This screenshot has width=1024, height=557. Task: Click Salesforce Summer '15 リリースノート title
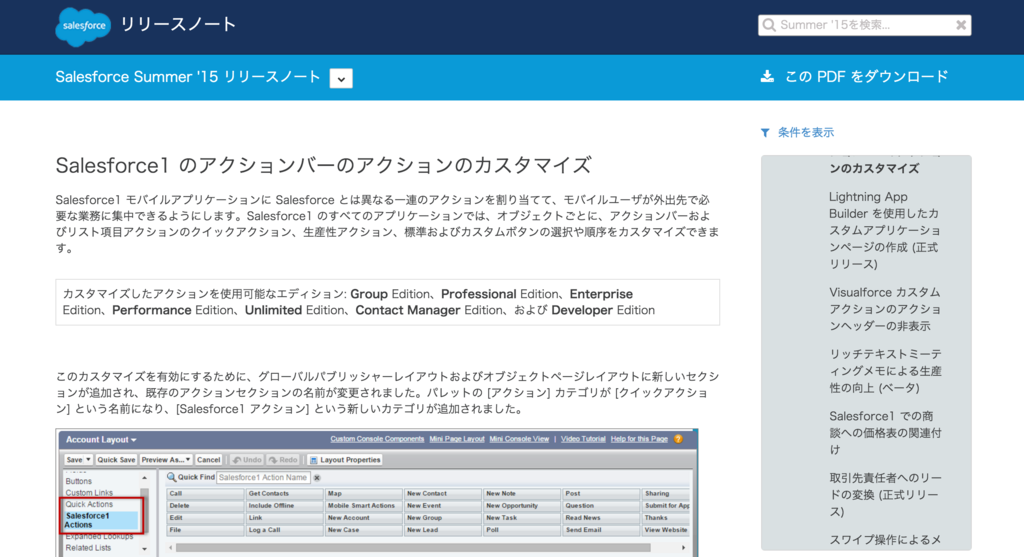click(188, 77)
